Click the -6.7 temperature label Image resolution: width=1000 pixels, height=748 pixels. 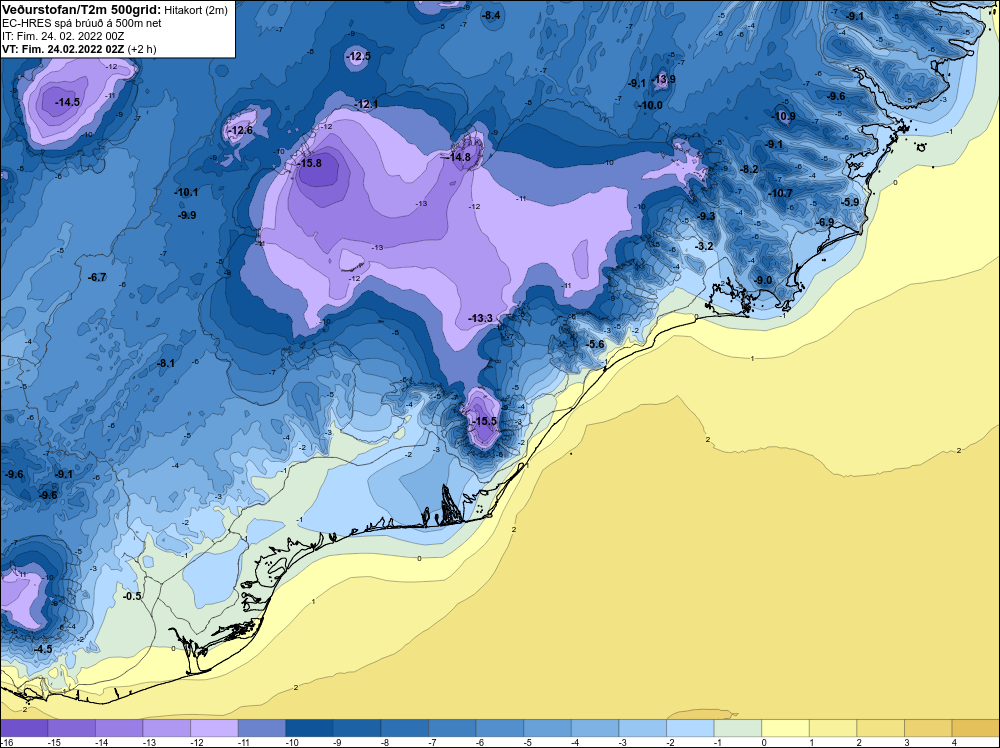click(97, 277)
